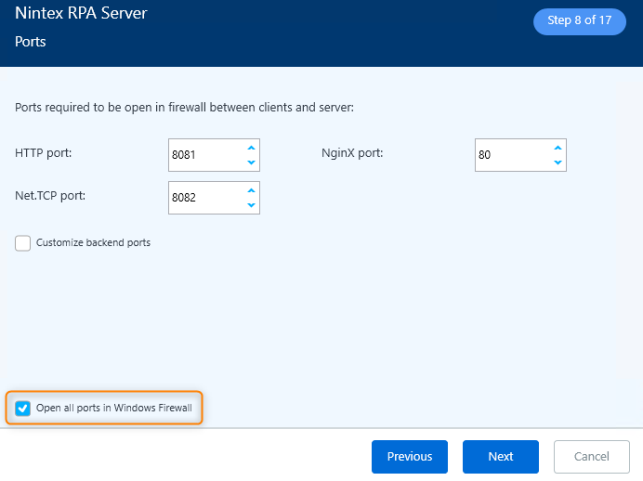Image resolution: width=643 pixels, height=481 pixels.
Task: Go back with the Previous button
Action: (x=409, y=457)
